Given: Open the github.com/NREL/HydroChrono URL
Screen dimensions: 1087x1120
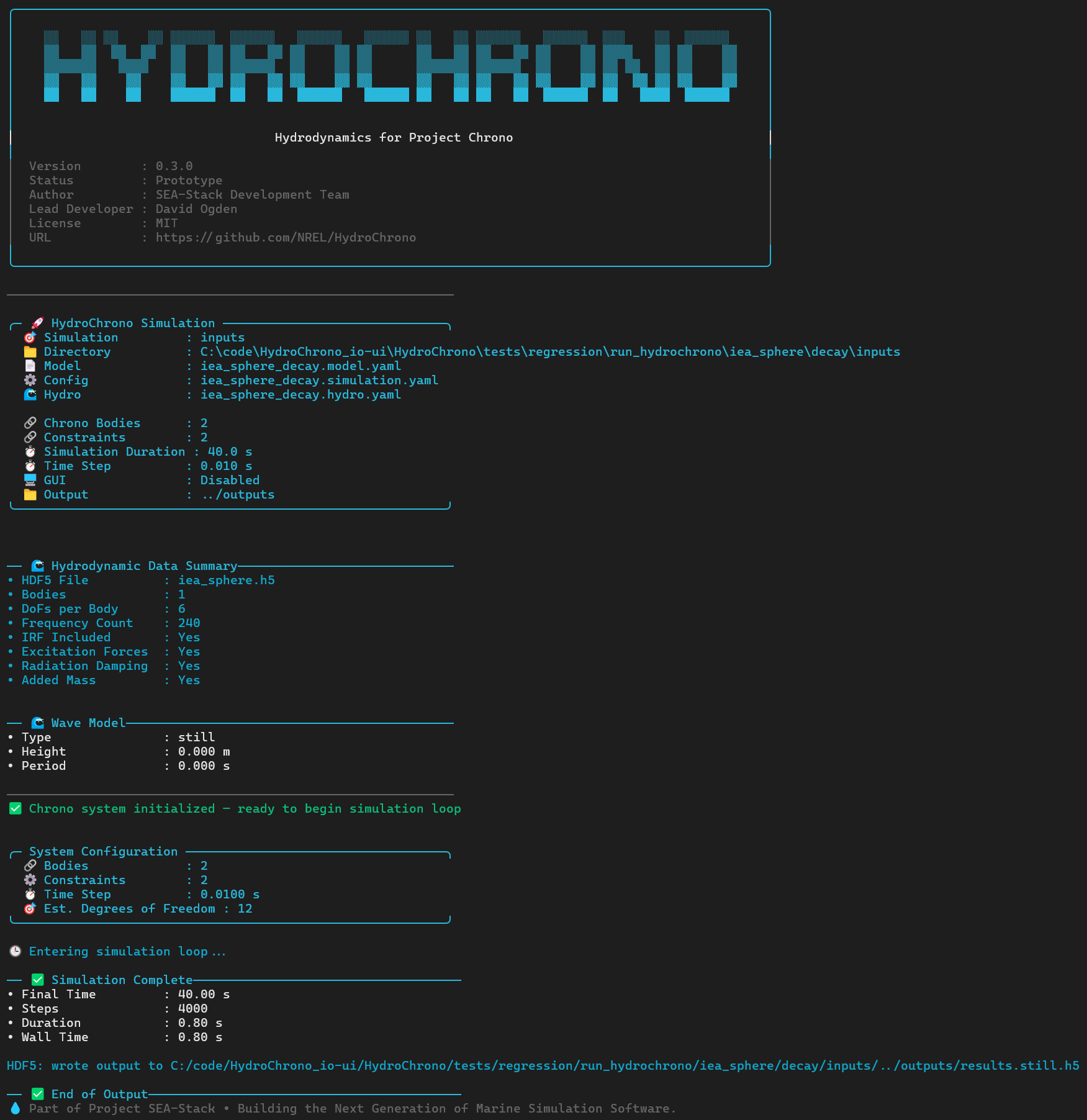Looking at the screenshot, I should [286, 238].
